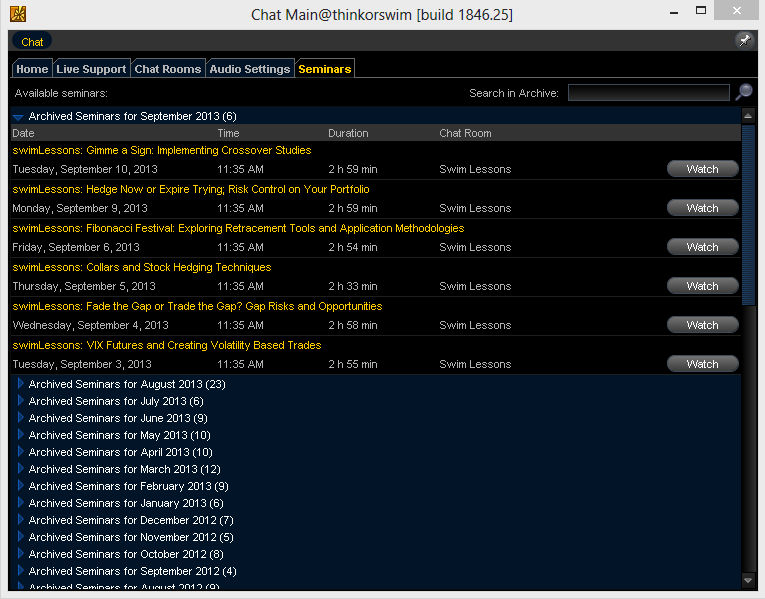The image size is (765, 599).
Task: Expand Archived Seminars for November 2012
Action: [x=20, y=537]
